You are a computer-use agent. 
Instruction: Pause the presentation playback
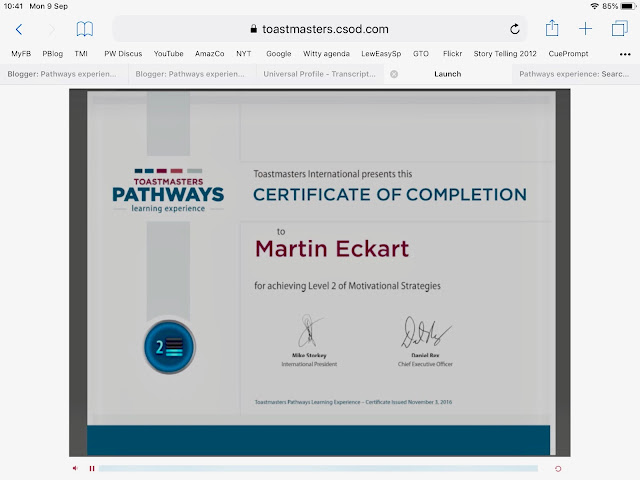coord(92,469)
